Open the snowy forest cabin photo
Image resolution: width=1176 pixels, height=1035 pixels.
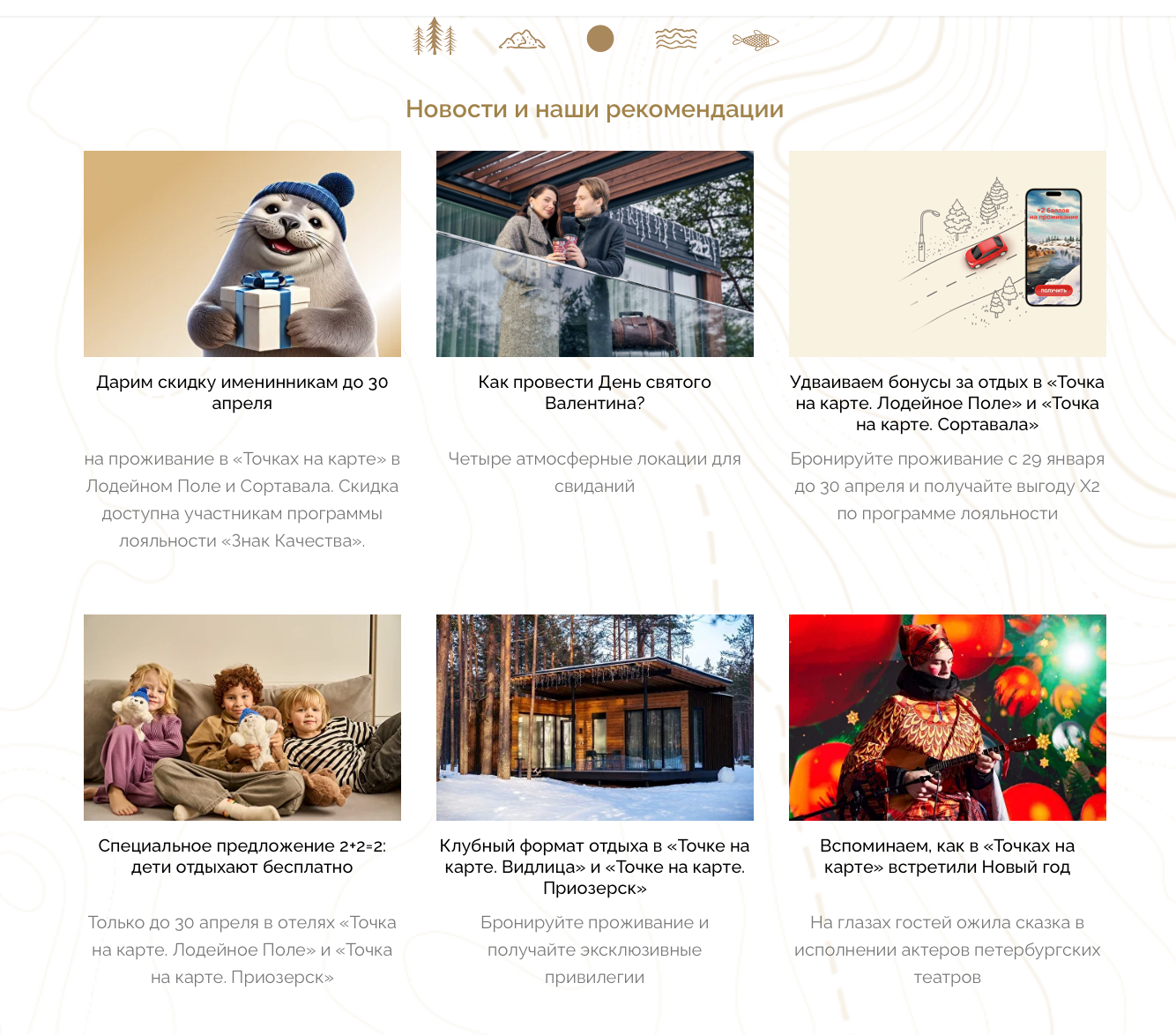595,718
